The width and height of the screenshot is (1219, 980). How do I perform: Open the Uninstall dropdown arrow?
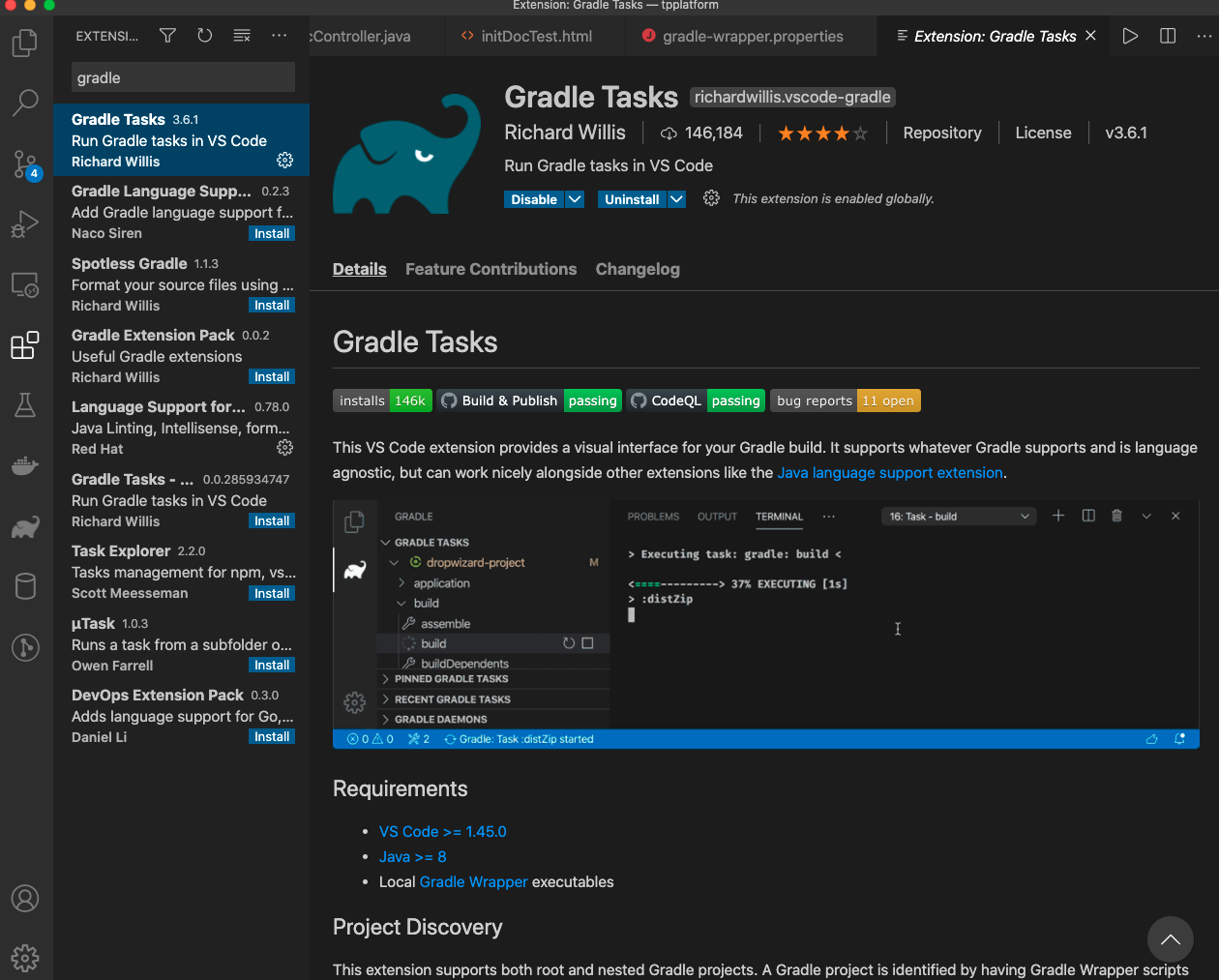(677, 198)
